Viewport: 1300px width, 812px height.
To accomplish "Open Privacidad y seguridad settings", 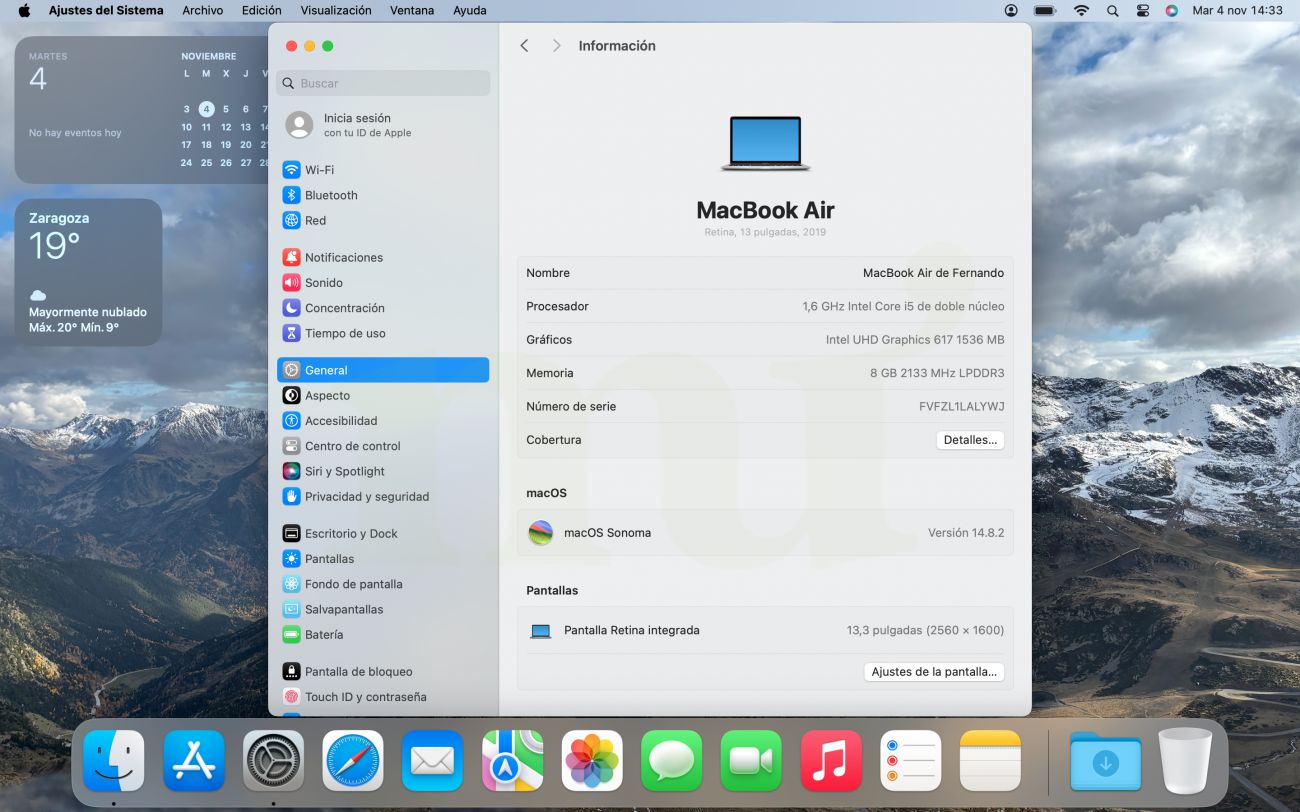I will [x=366, y=497].
